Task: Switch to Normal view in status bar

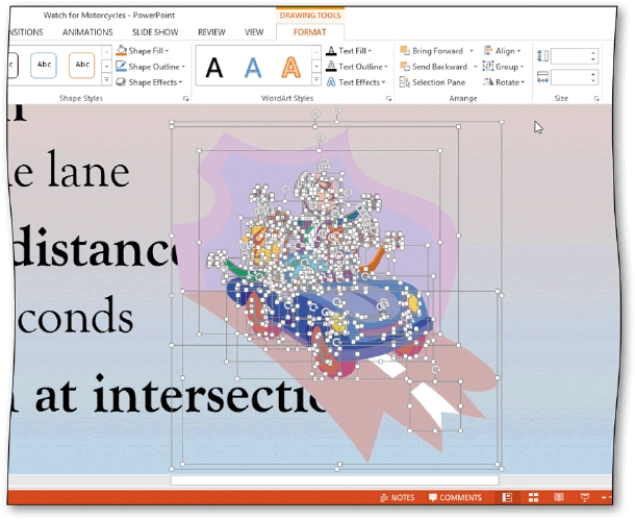Action: tap(507, 497)
